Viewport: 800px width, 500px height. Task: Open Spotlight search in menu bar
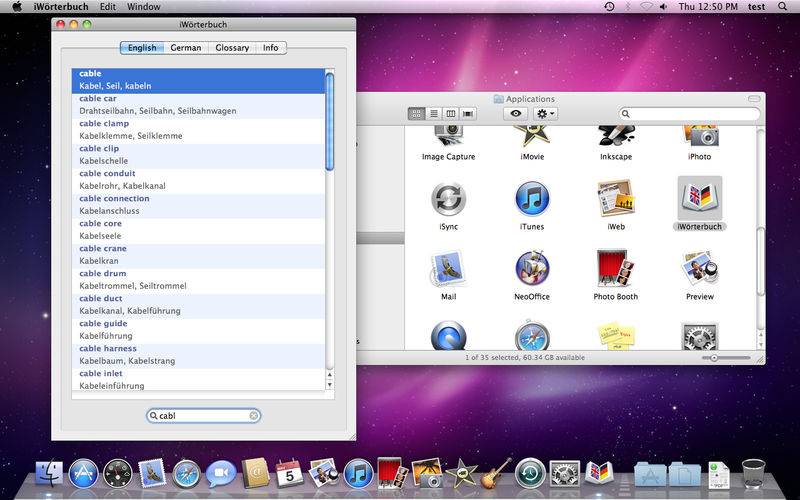783,7
